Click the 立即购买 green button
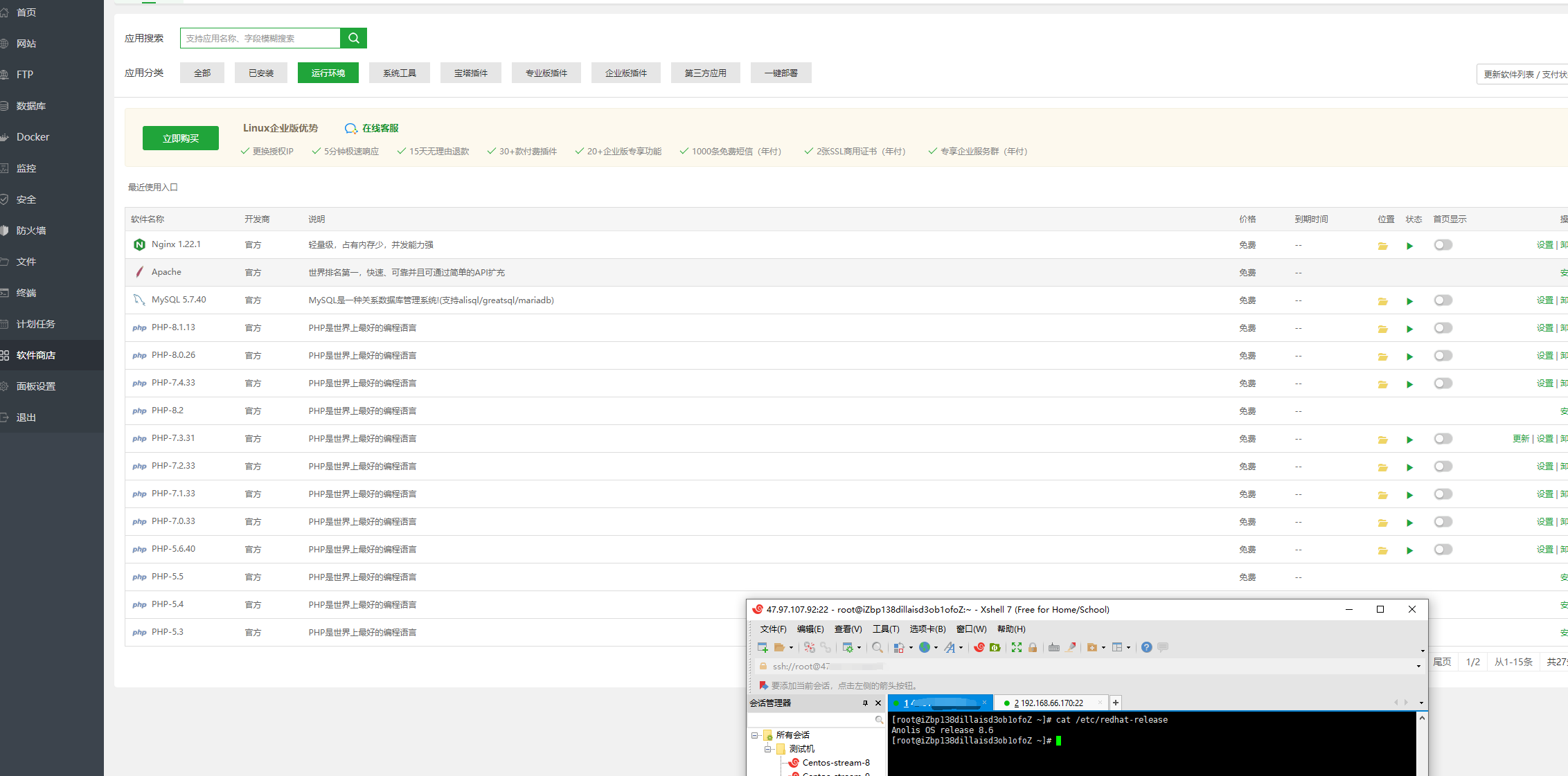 click(x=181, y=138)
